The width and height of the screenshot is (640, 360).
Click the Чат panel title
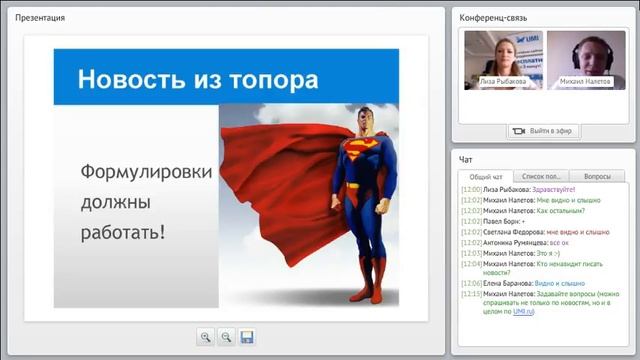click(465, 160)
